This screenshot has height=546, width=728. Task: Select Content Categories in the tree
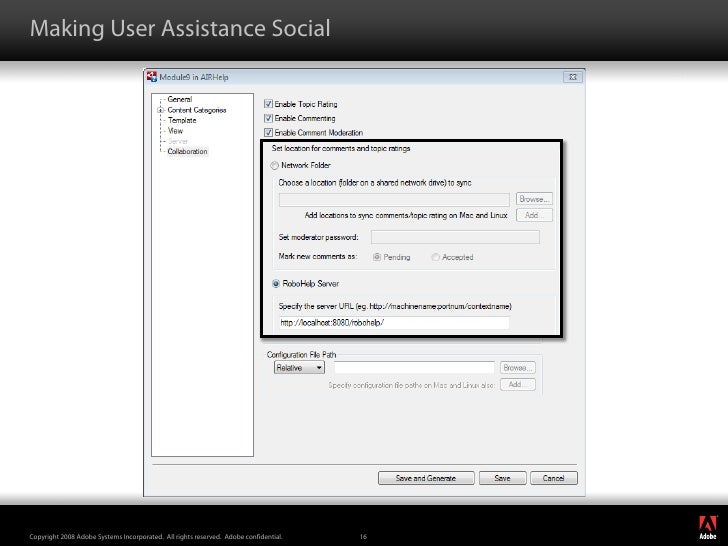(197, 110)
